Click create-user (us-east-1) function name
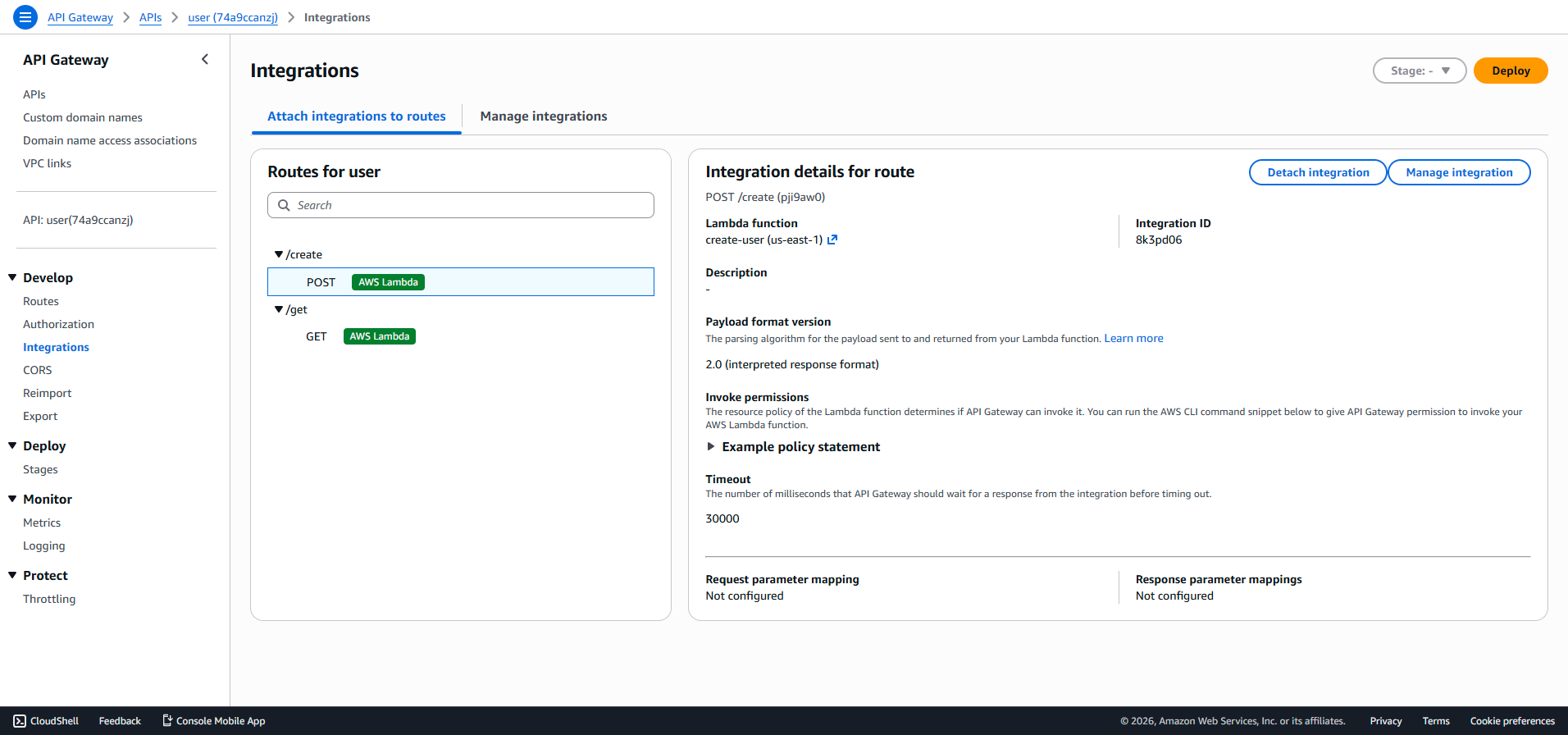 [763, 240]
